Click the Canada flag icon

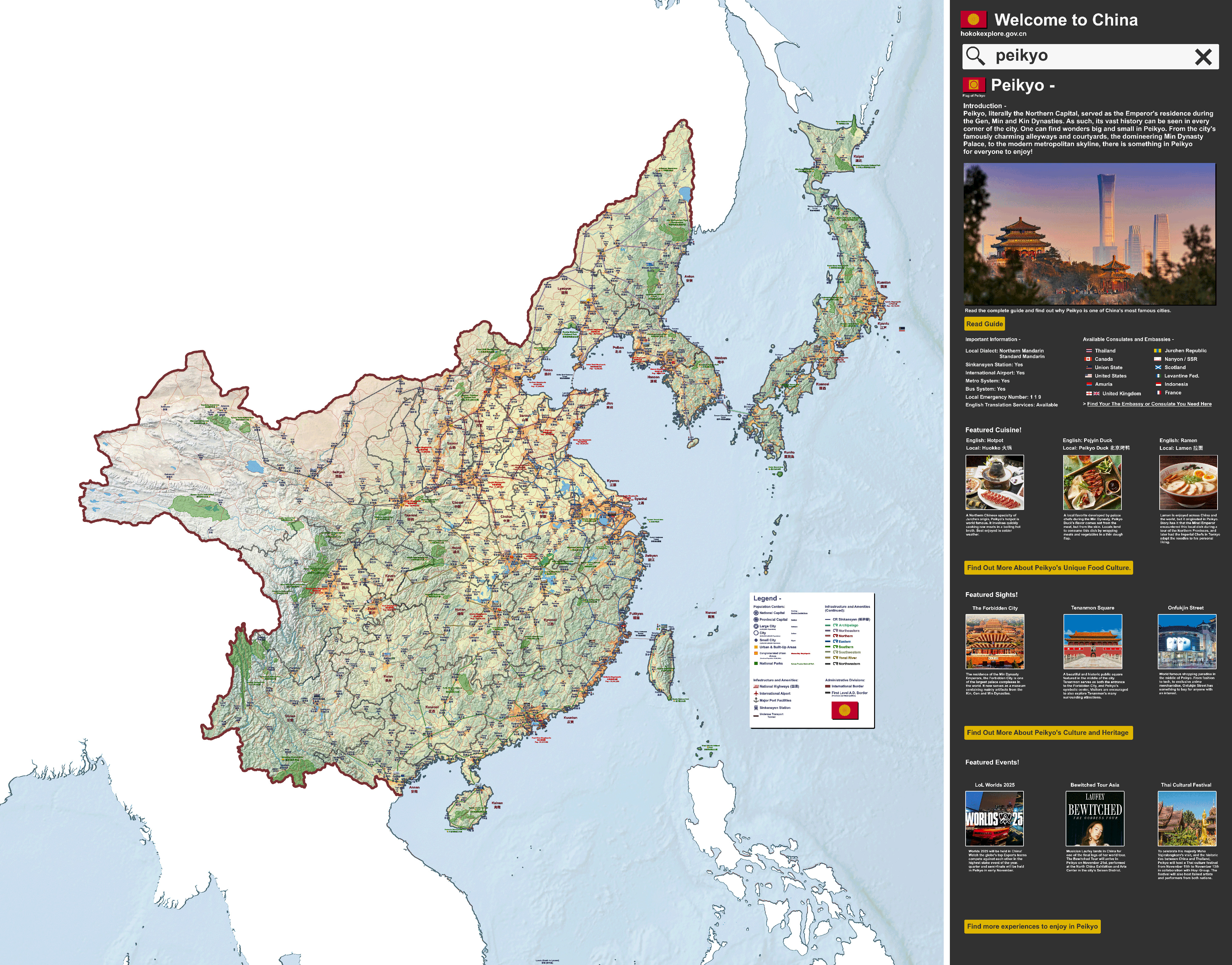1088,359
